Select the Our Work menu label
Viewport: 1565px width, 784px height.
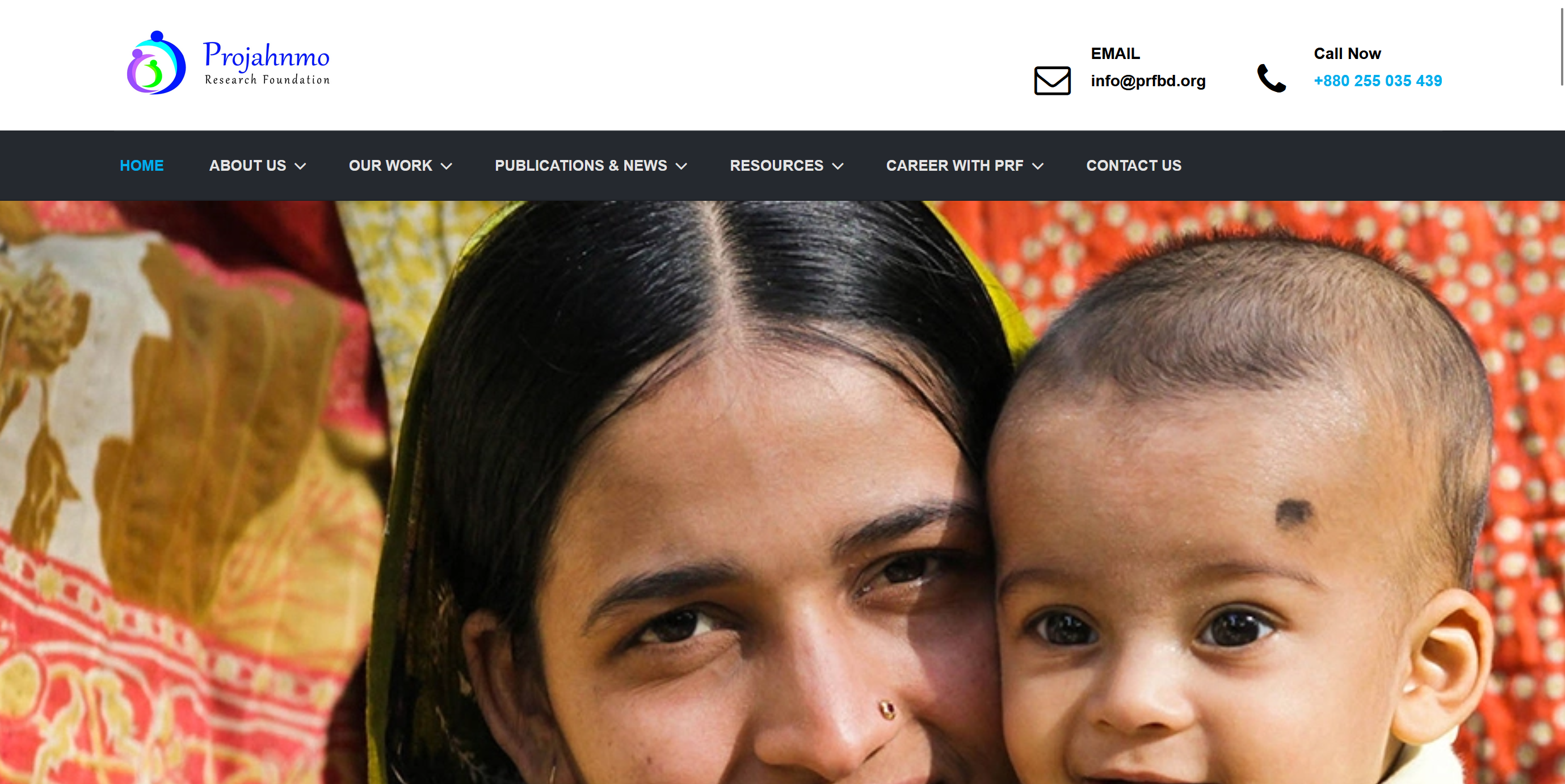click(x=390, y=166)
